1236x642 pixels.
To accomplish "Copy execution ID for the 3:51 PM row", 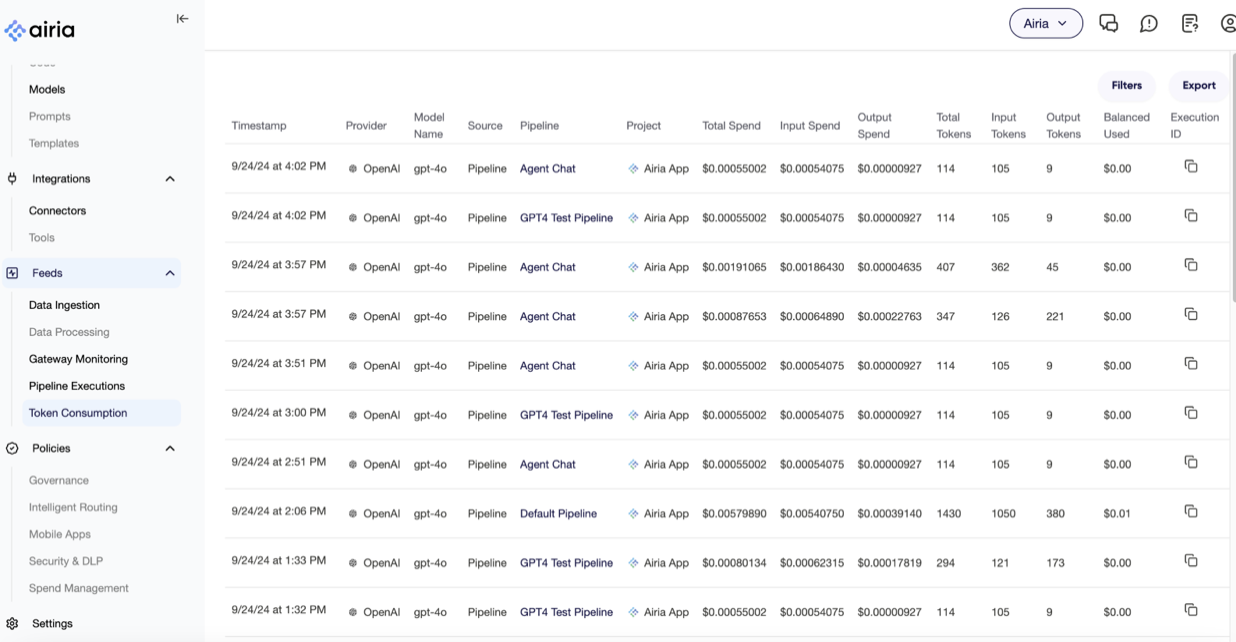I will [x=1191, y=364].
